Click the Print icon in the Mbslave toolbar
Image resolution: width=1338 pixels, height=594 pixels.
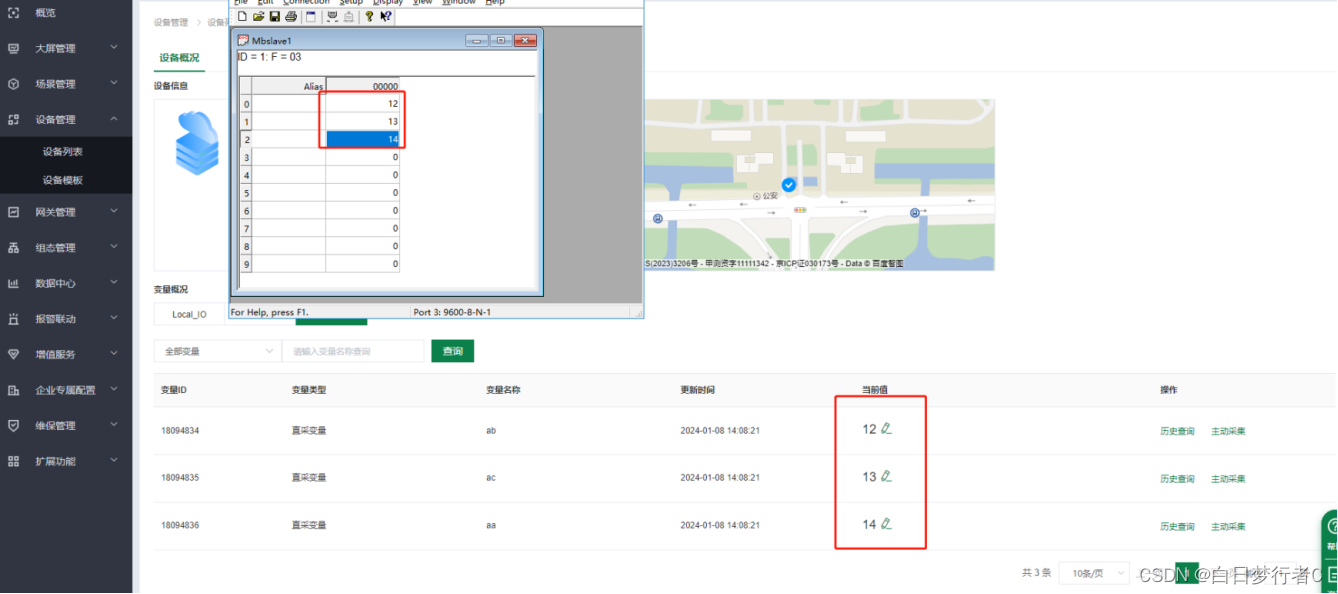(291, 16)
